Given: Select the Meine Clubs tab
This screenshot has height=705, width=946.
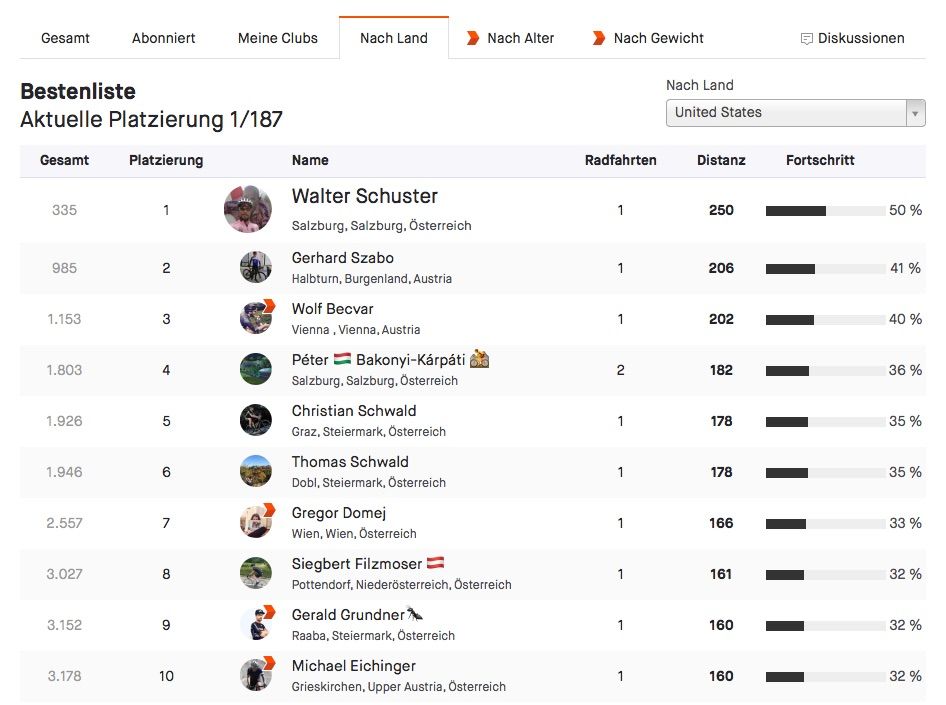Looking at the screenshot, I should tap(278, 38).
